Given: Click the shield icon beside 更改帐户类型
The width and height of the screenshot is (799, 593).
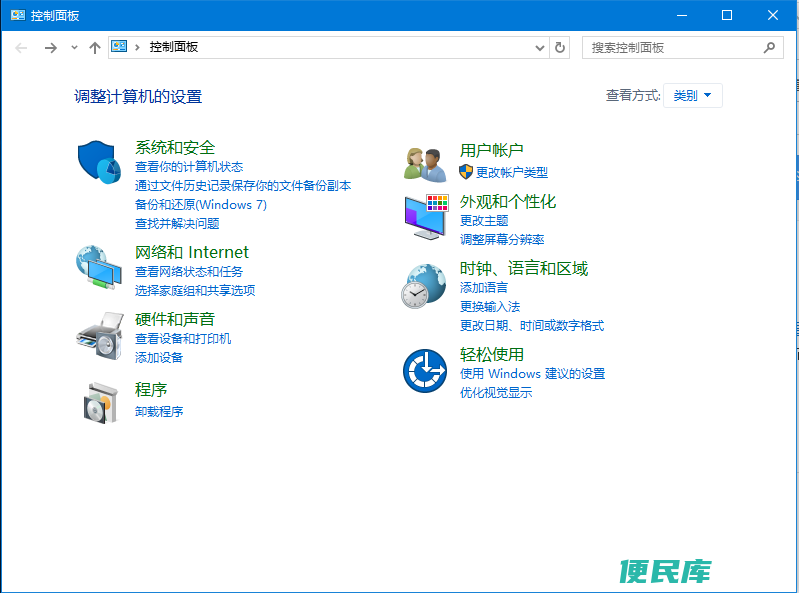Looking at the screenshot, I should (466, 172).
